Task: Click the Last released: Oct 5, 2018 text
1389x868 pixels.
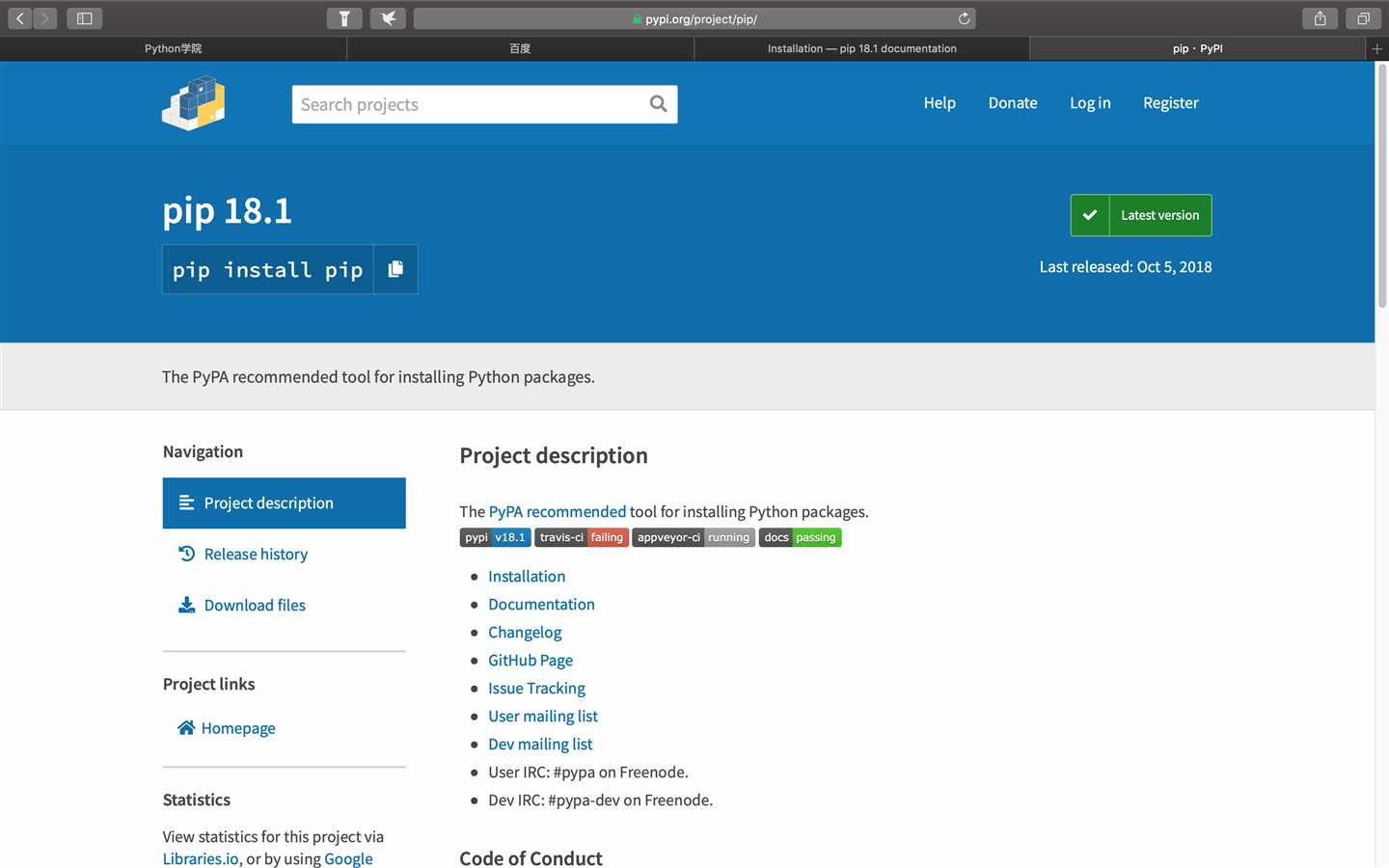Action: point(1126,267)
